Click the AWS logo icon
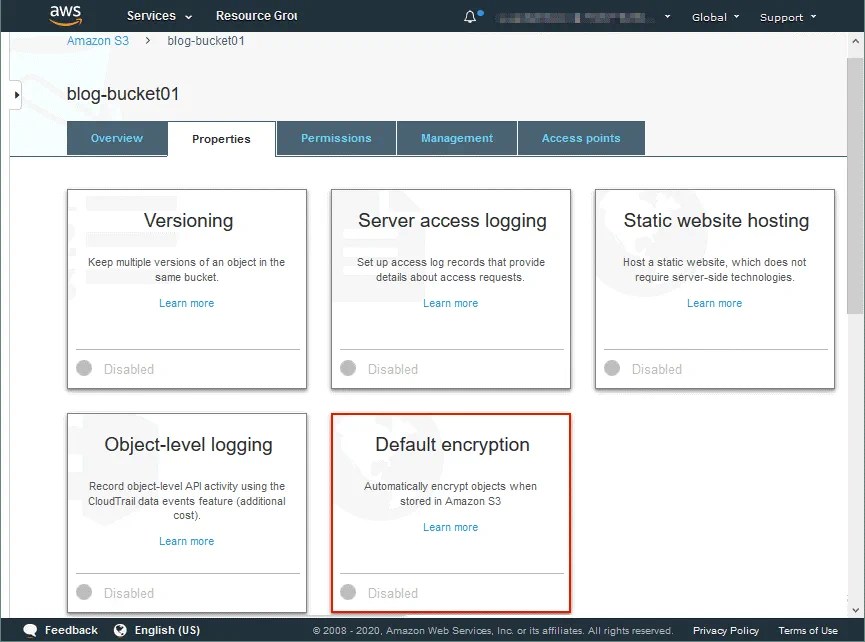Viewport: 865px width, 642px height. pos(64,15)
